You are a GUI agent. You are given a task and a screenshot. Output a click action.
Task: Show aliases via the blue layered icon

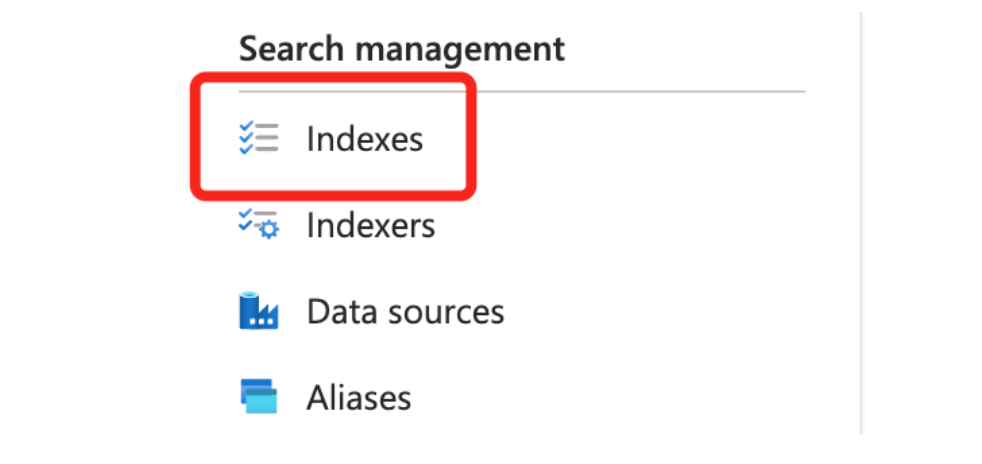coord(258,397)
